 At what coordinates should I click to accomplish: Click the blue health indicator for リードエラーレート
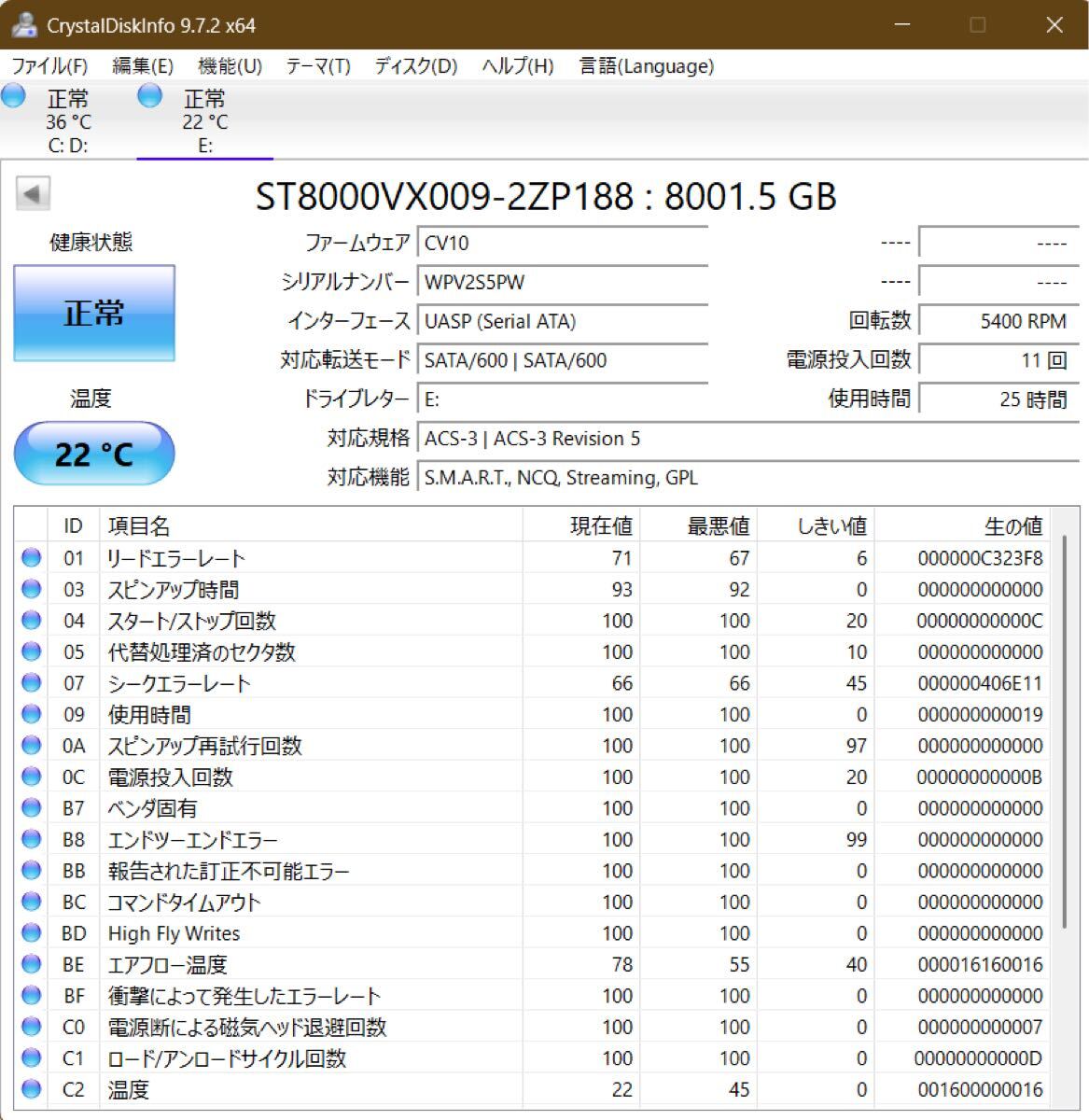point(31,557)
